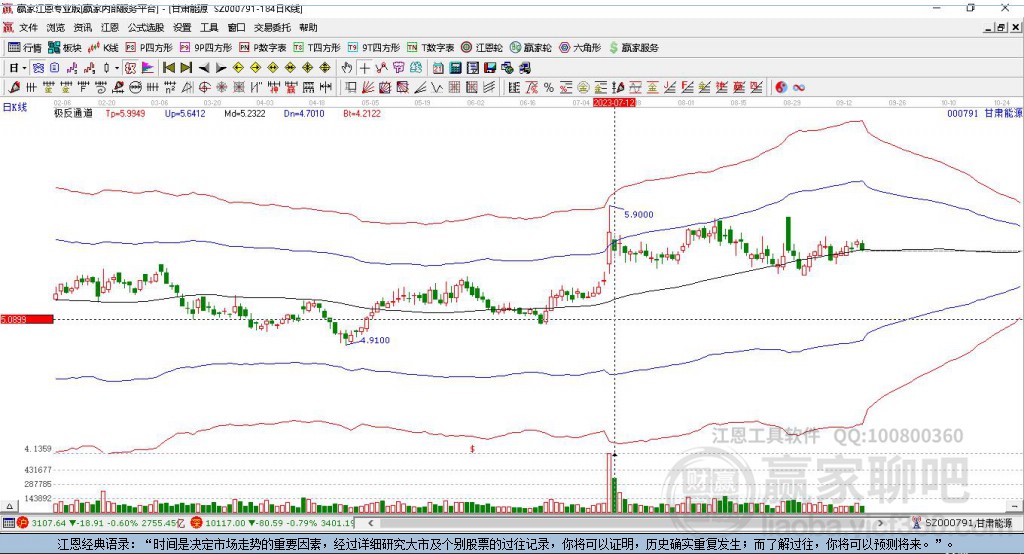1024x554 pixels.
Task: Open the 9P四方形 tool
Action: click(x=205, y=48)
